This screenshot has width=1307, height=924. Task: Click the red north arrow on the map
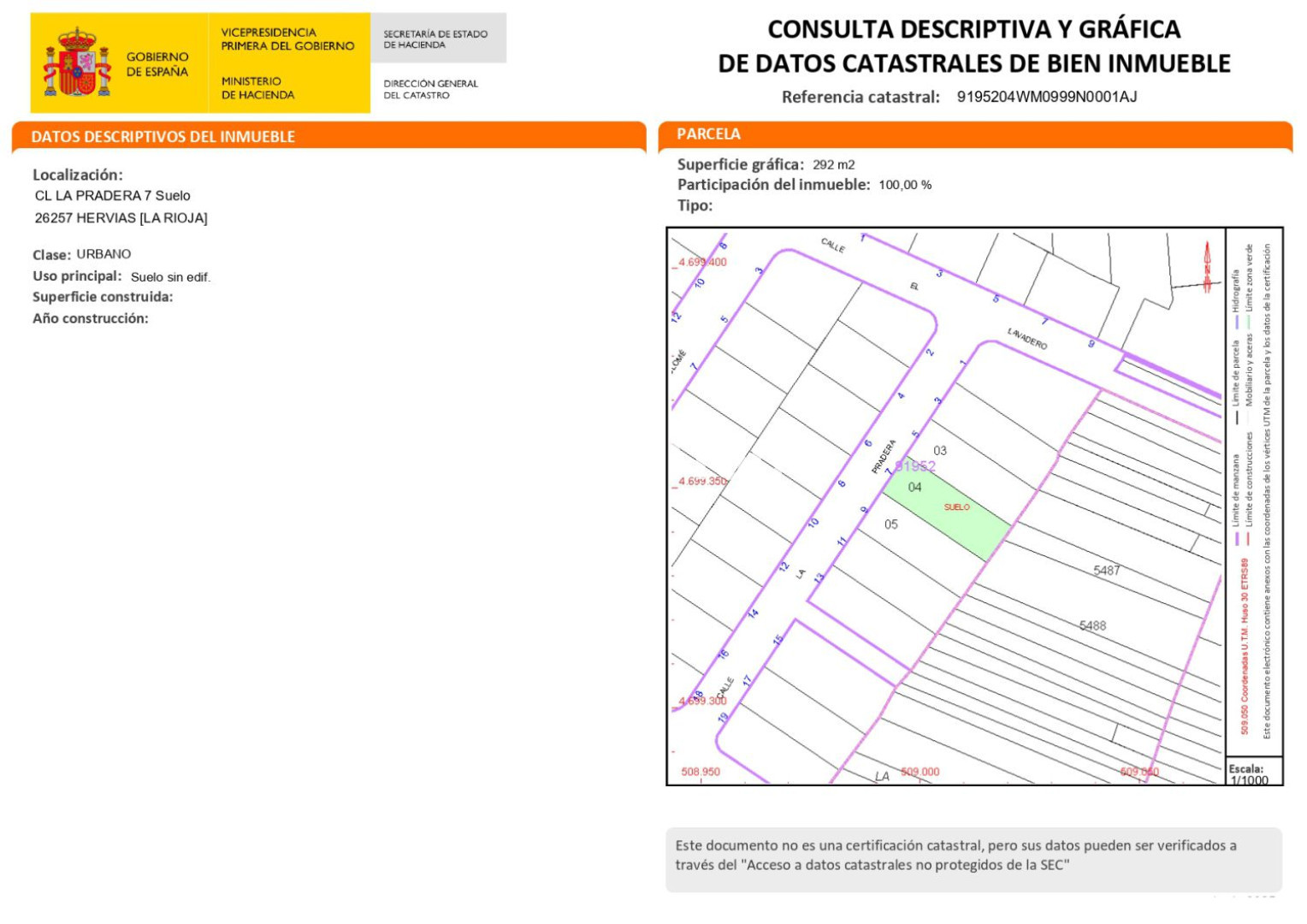tap(1207, 267)
